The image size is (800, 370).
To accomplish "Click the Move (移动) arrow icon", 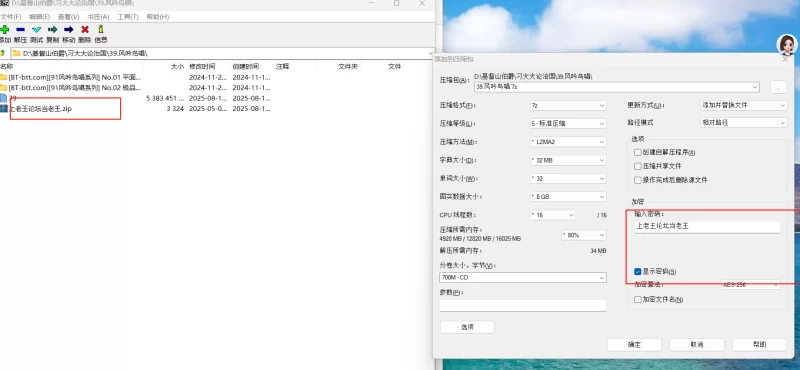I will 68,30.
